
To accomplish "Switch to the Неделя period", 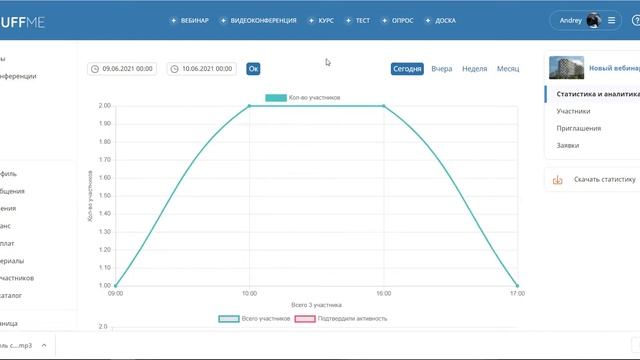I will coord(474,69).
